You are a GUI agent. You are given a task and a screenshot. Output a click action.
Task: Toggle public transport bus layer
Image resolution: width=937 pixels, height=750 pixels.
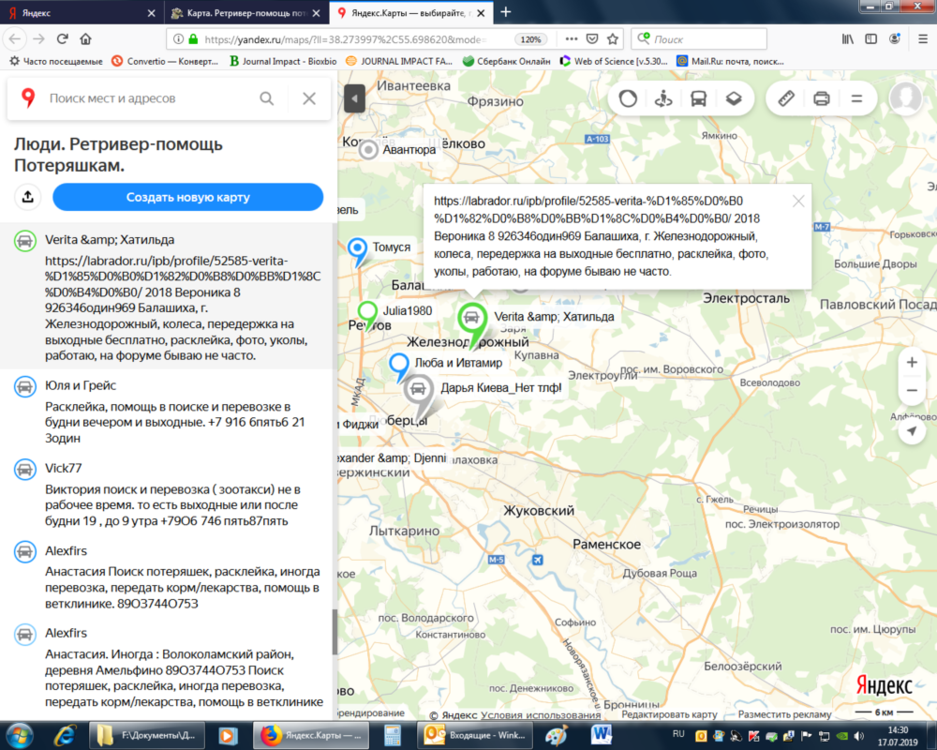point(698,98)
